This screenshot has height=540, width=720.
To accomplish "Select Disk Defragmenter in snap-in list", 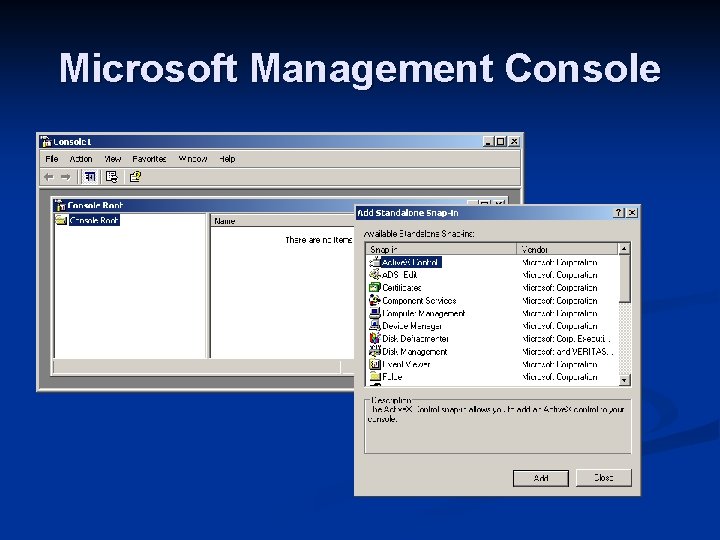I will (x=416, y=338).
